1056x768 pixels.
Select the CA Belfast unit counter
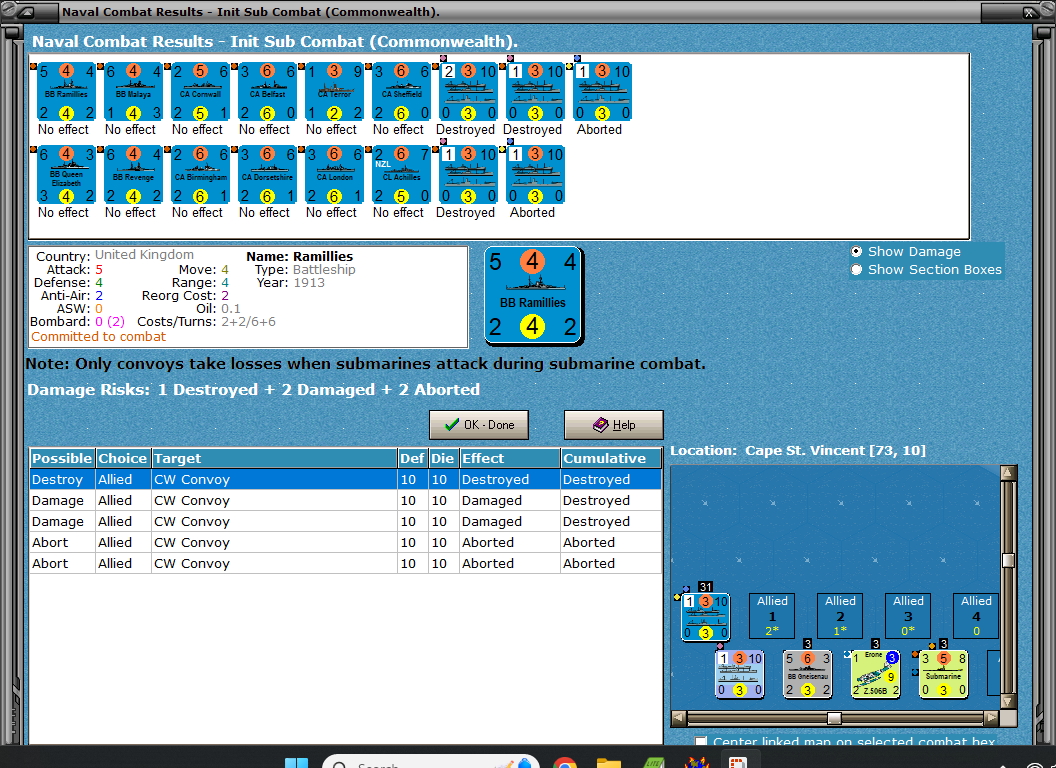[267, 92]
